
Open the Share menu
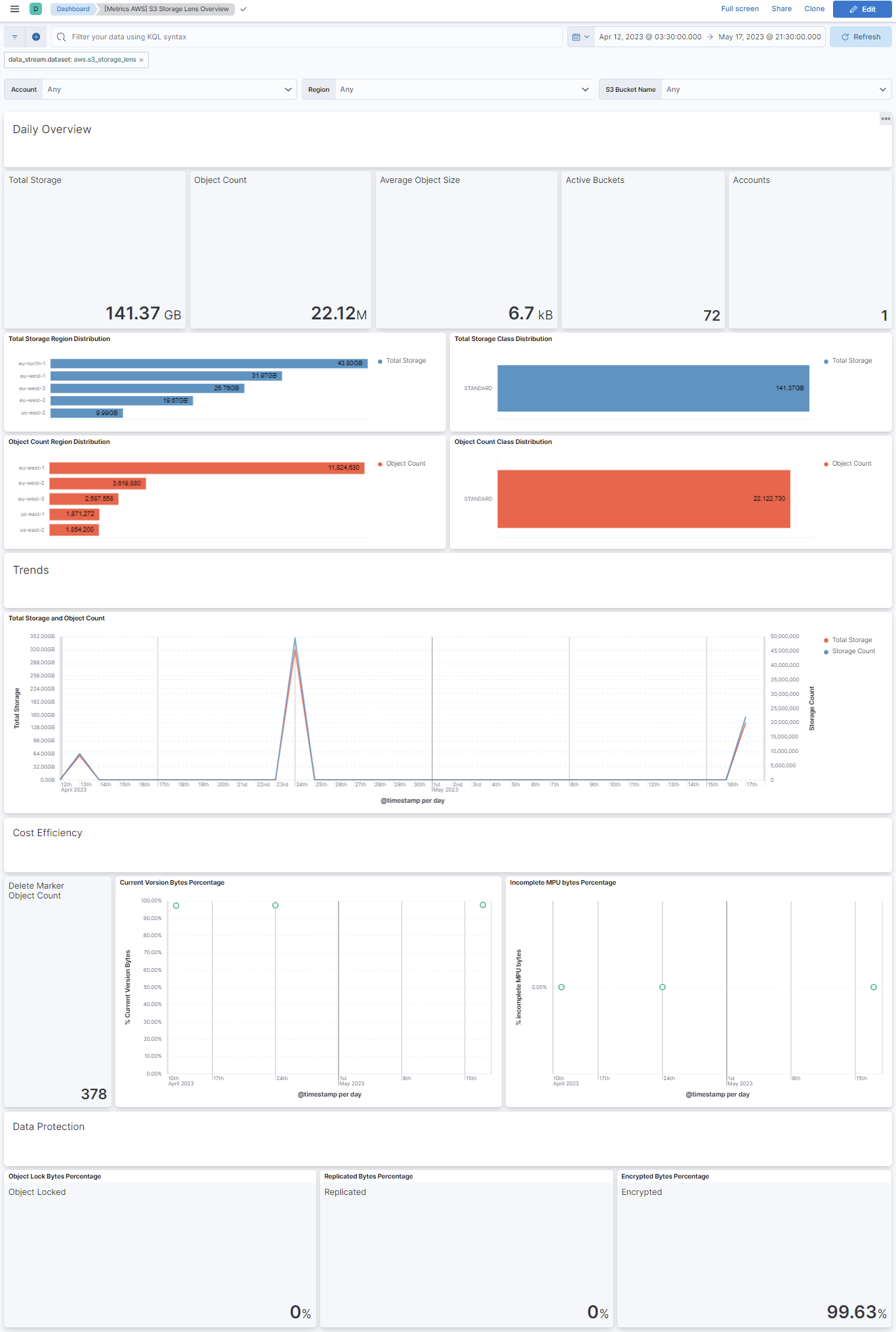click(x=781, y=9)
